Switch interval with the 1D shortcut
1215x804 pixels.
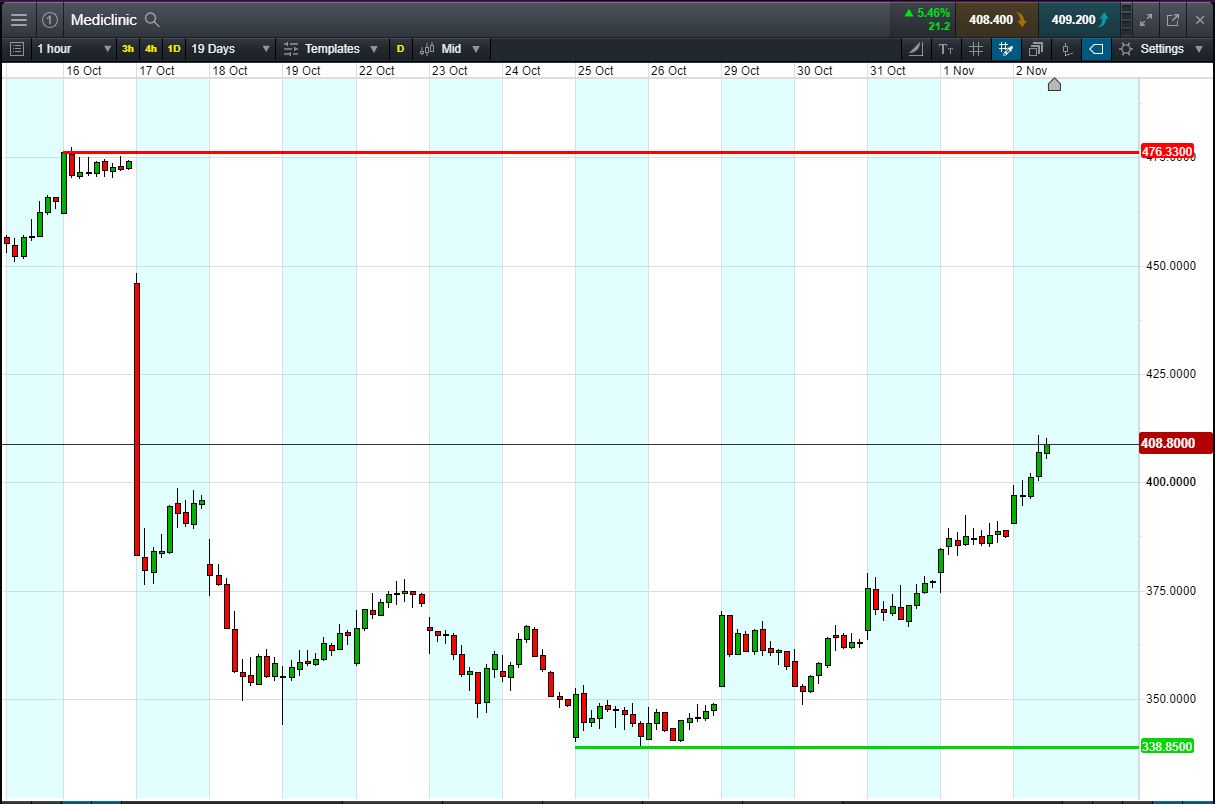[x=174, y=48]
